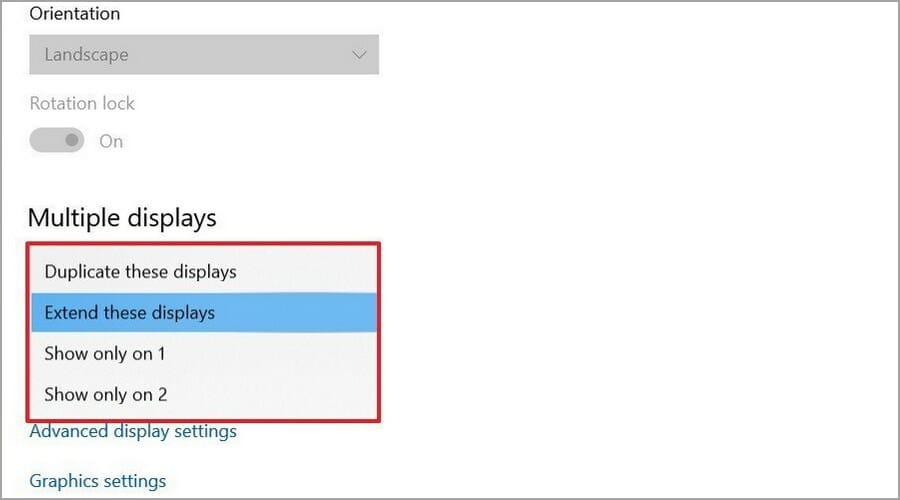Choose the highlighted Extend these displays option
900x500 pixels.
point(204,312)
